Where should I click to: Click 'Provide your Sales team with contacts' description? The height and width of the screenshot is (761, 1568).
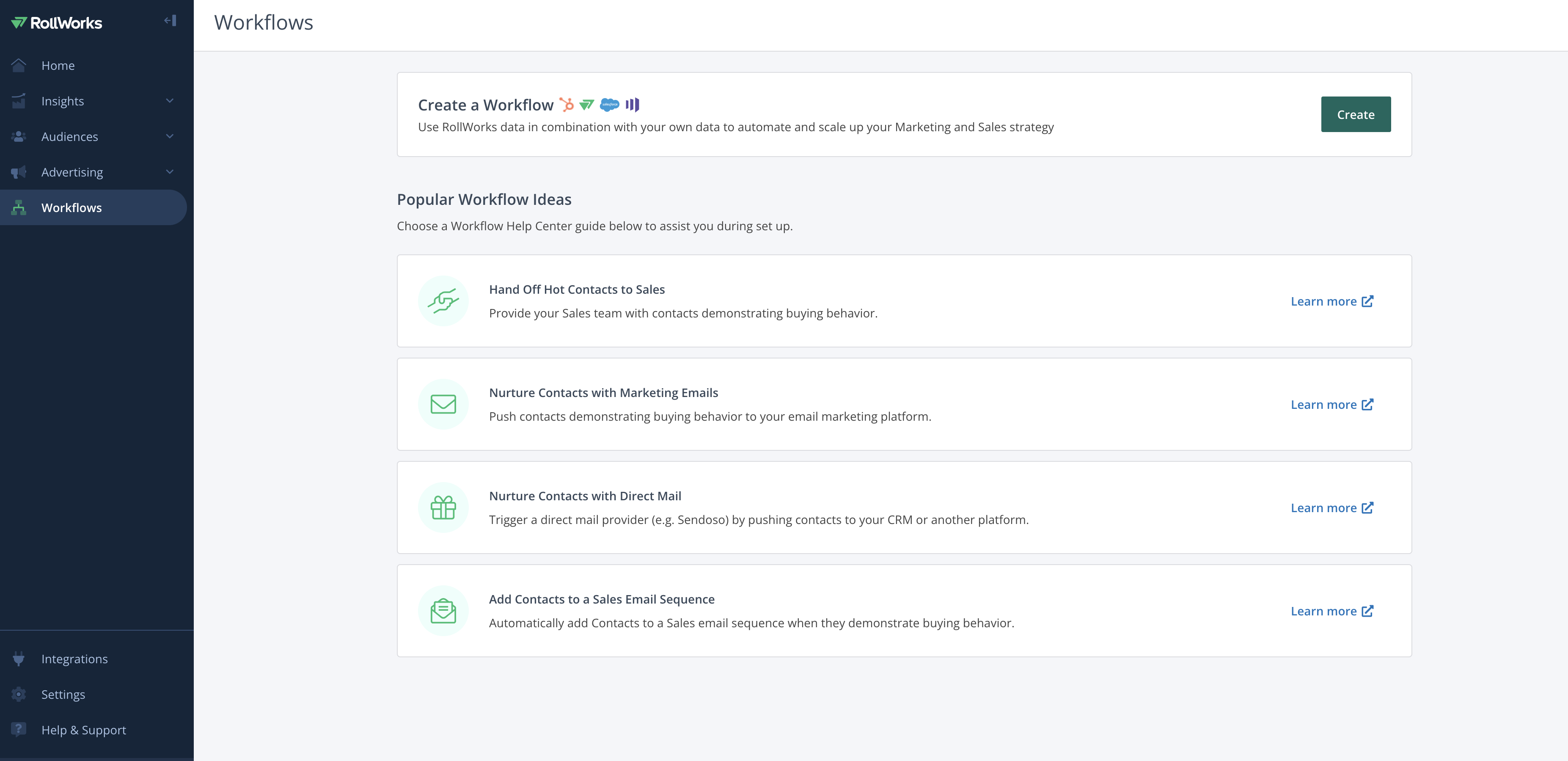(683, 314)
